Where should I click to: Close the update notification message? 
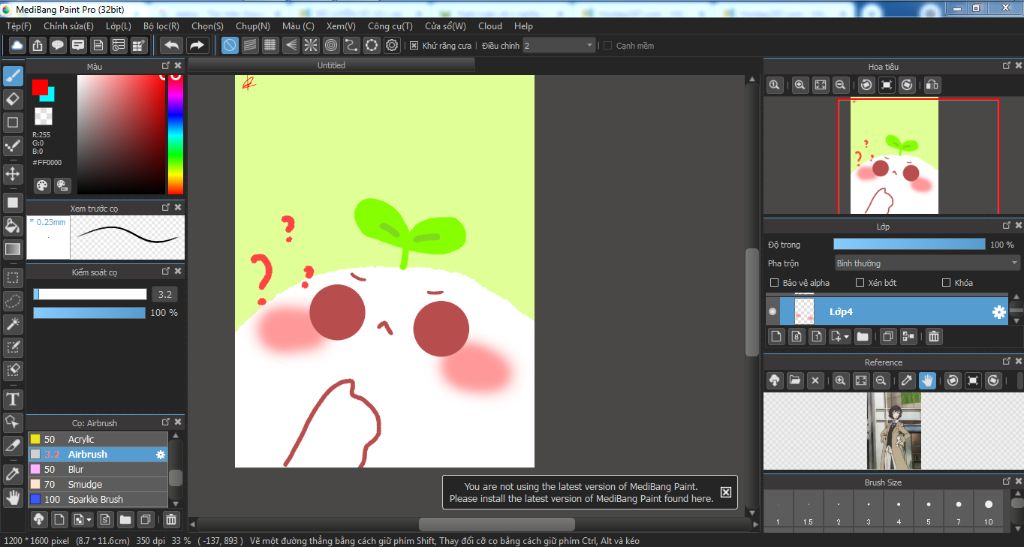[726, 492]
